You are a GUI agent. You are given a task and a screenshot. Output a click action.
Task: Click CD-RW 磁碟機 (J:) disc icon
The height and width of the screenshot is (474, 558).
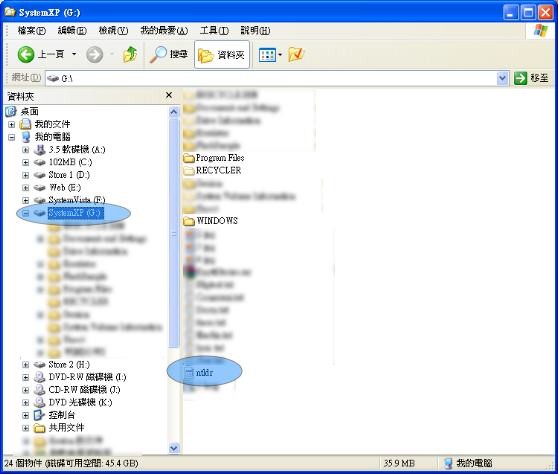(x=40, y=390)
